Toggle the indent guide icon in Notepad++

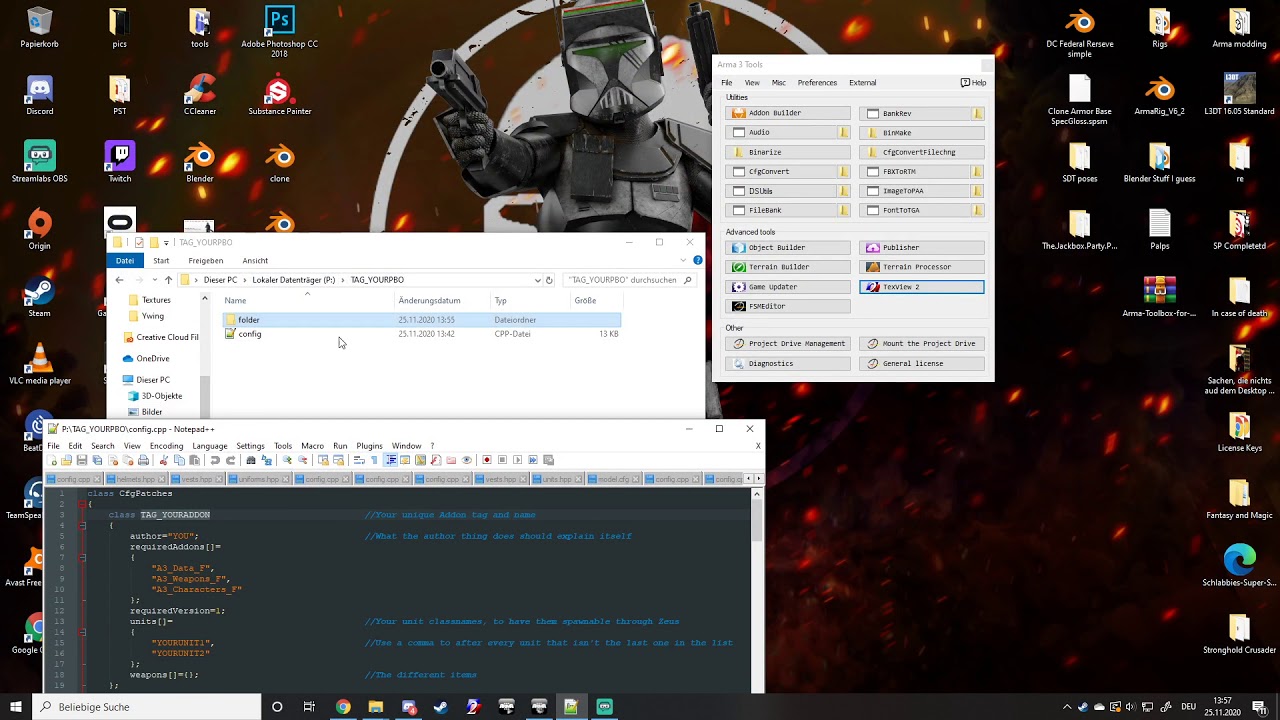[390, 460]
